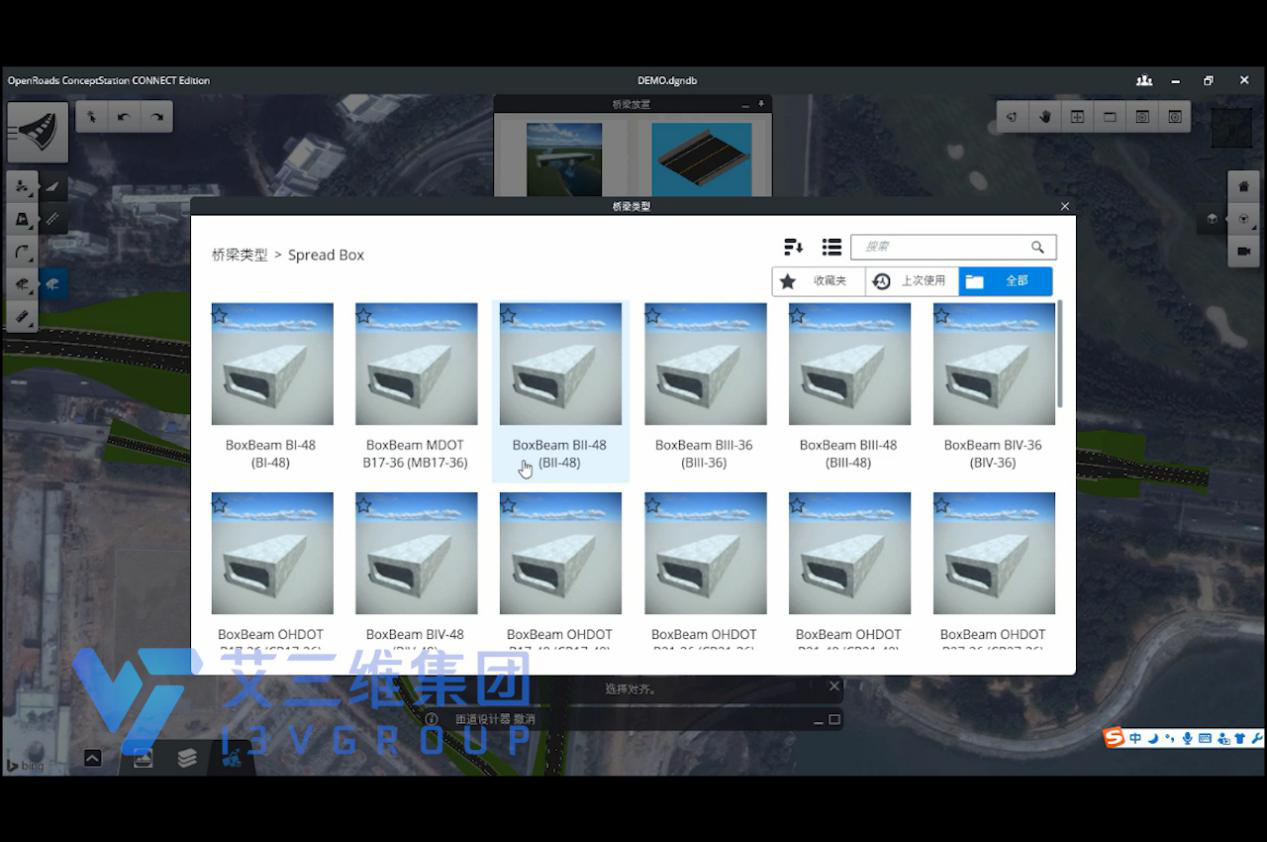
Task: Close the 选择对齐 prompt bar
Action: [x=835, y=686]
